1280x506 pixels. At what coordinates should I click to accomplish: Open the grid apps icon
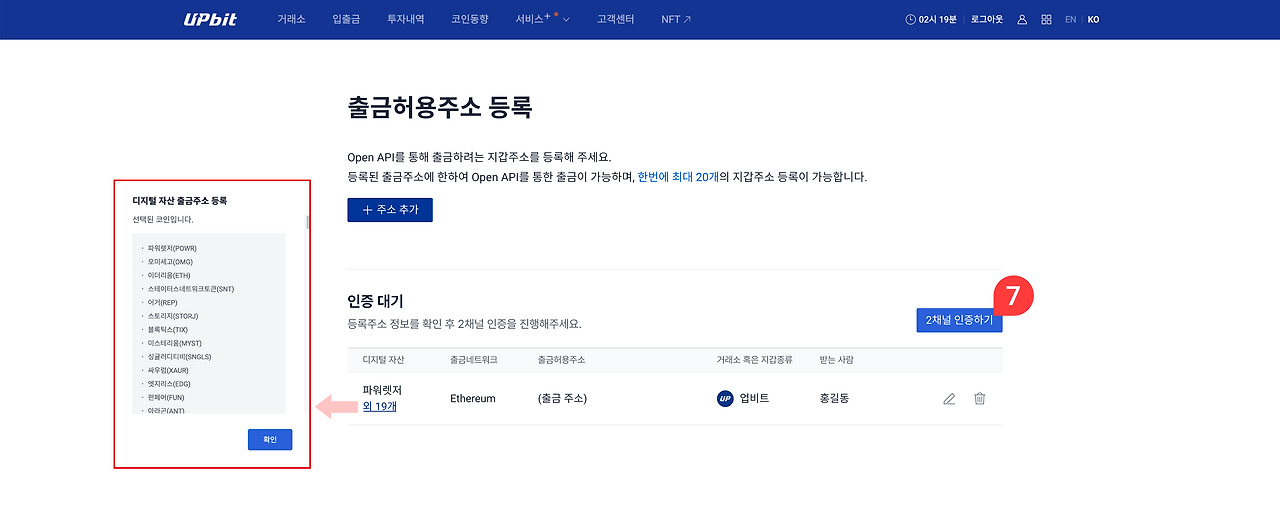(1046, 19)
